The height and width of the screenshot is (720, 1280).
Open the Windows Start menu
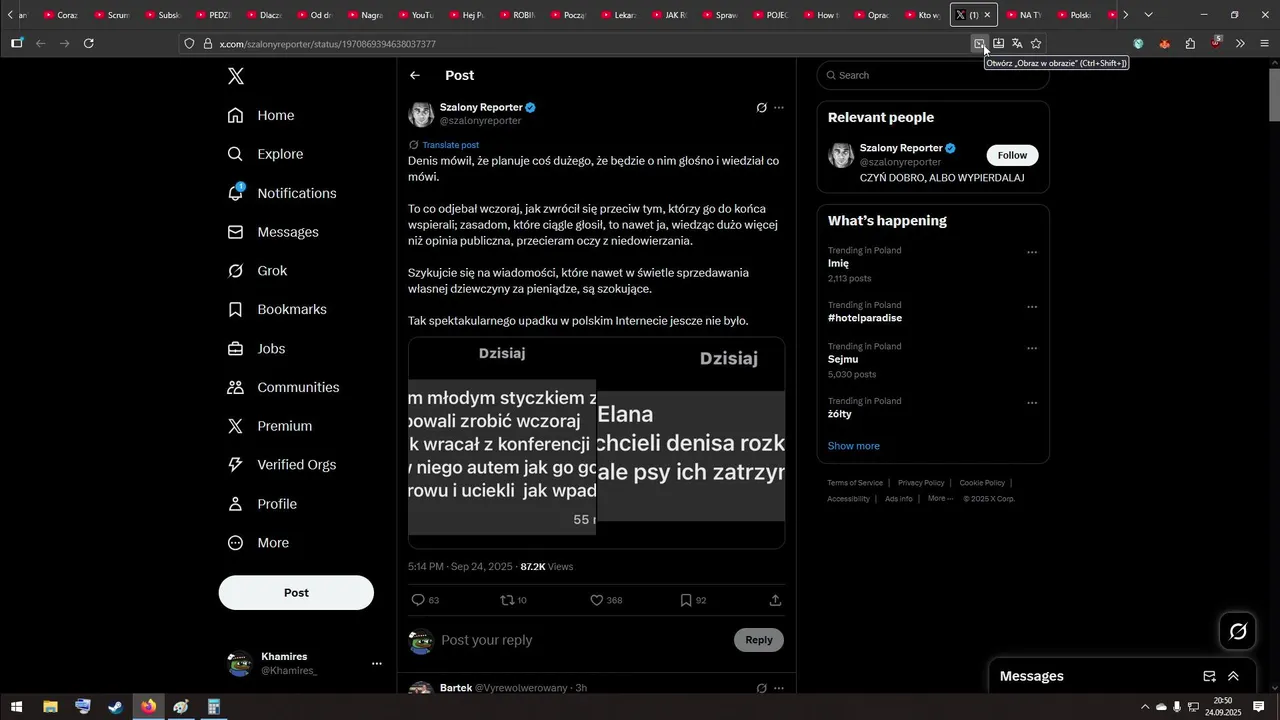(x=16, y=707)
